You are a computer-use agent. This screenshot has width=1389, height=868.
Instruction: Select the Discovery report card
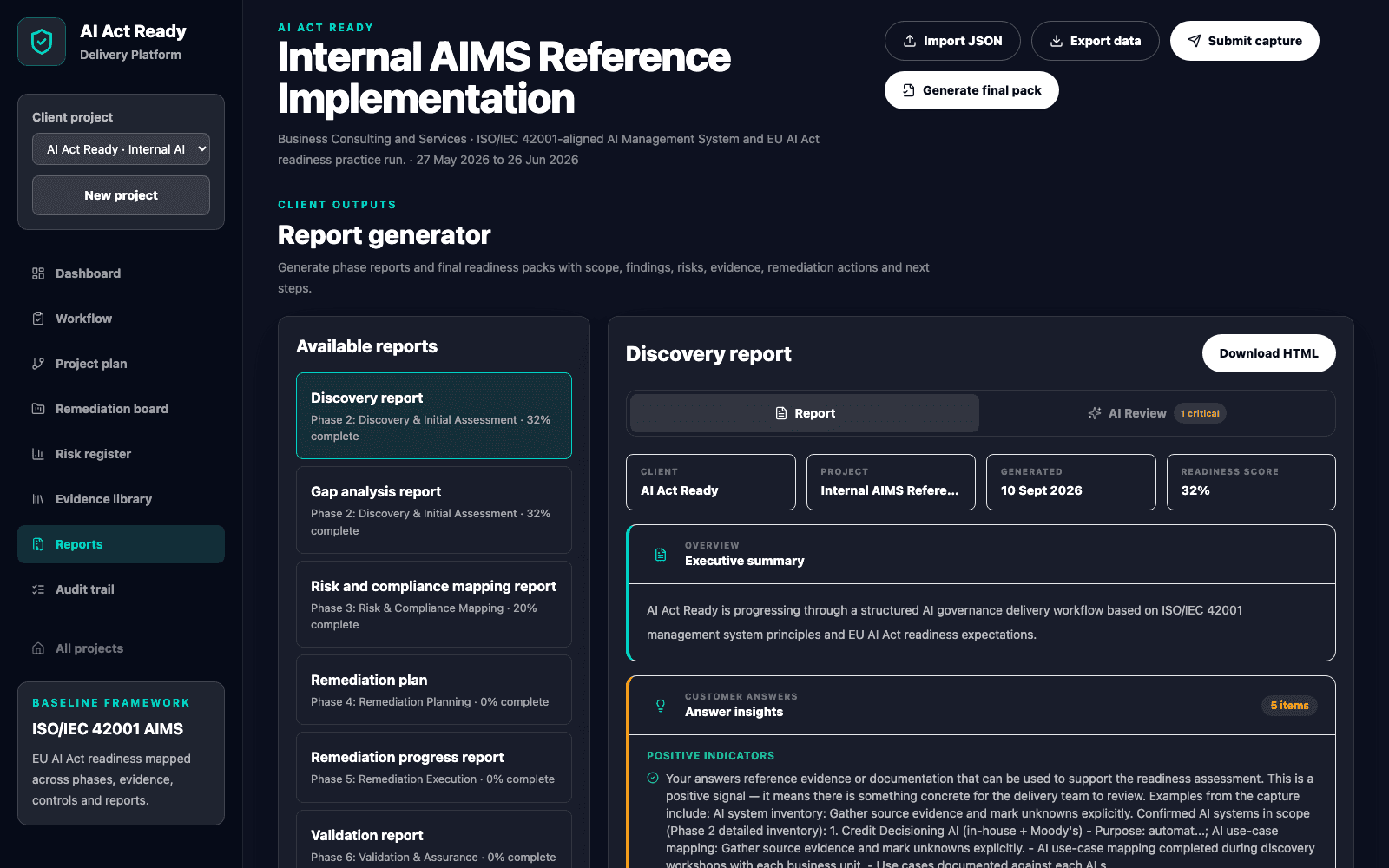pos(434,416)
